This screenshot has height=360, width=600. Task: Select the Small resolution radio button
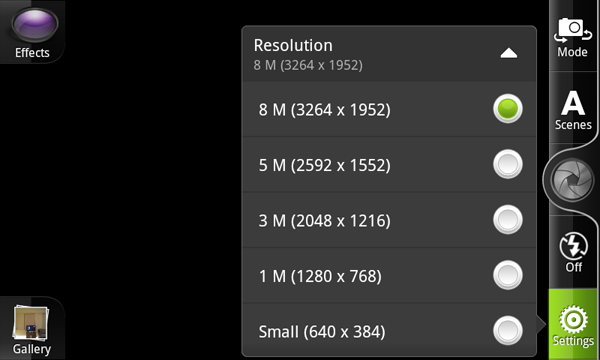point(508,331)
